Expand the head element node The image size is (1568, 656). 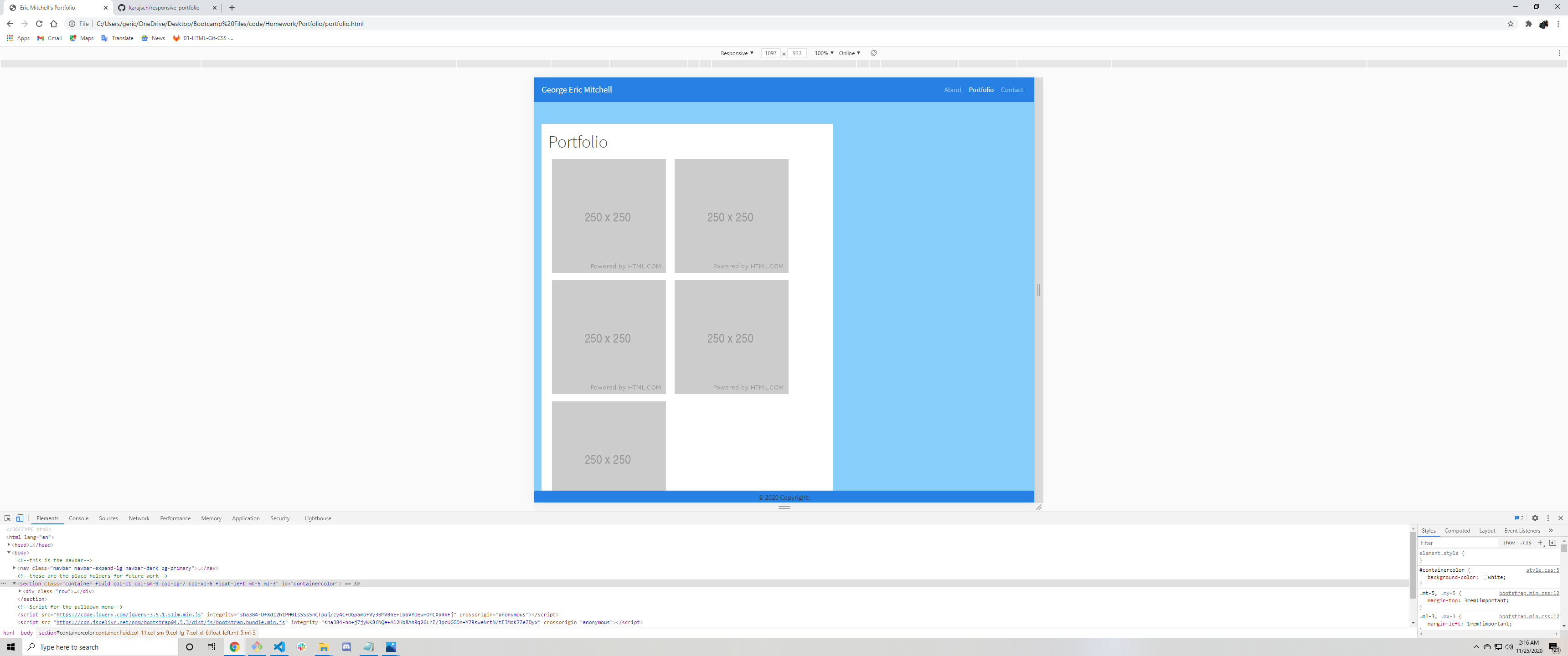coord(9,545)
